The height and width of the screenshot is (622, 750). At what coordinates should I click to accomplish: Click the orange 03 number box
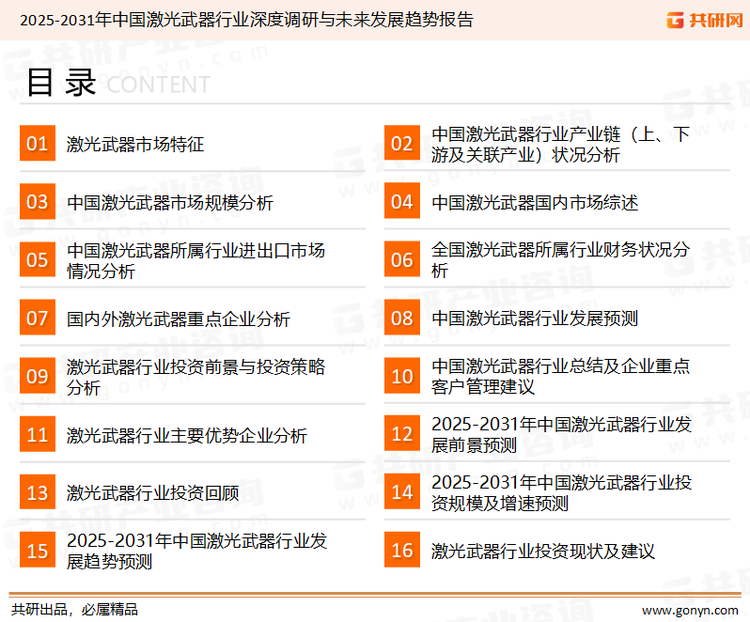tap(37, 201)
